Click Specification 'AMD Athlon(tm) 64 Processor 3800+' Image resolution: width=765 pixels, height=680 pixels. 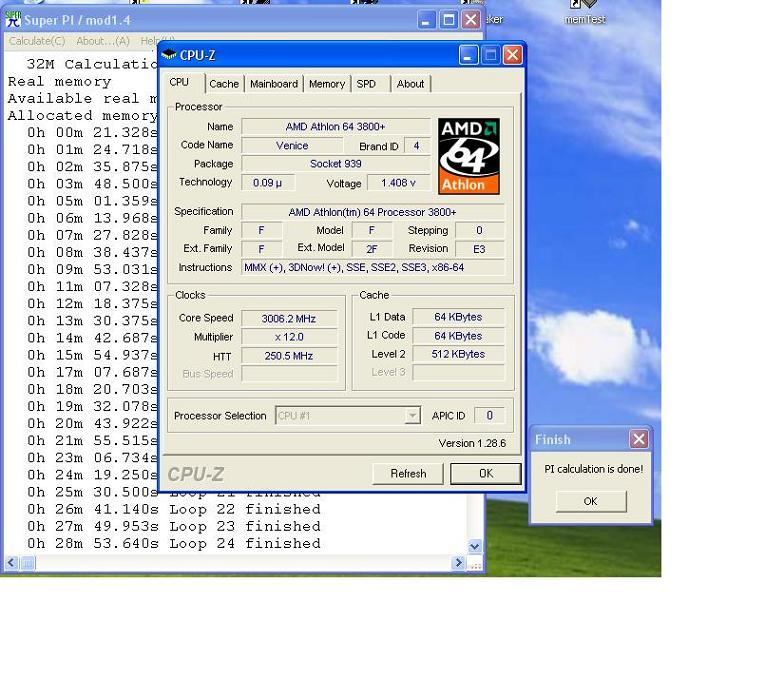click(372, 212)
